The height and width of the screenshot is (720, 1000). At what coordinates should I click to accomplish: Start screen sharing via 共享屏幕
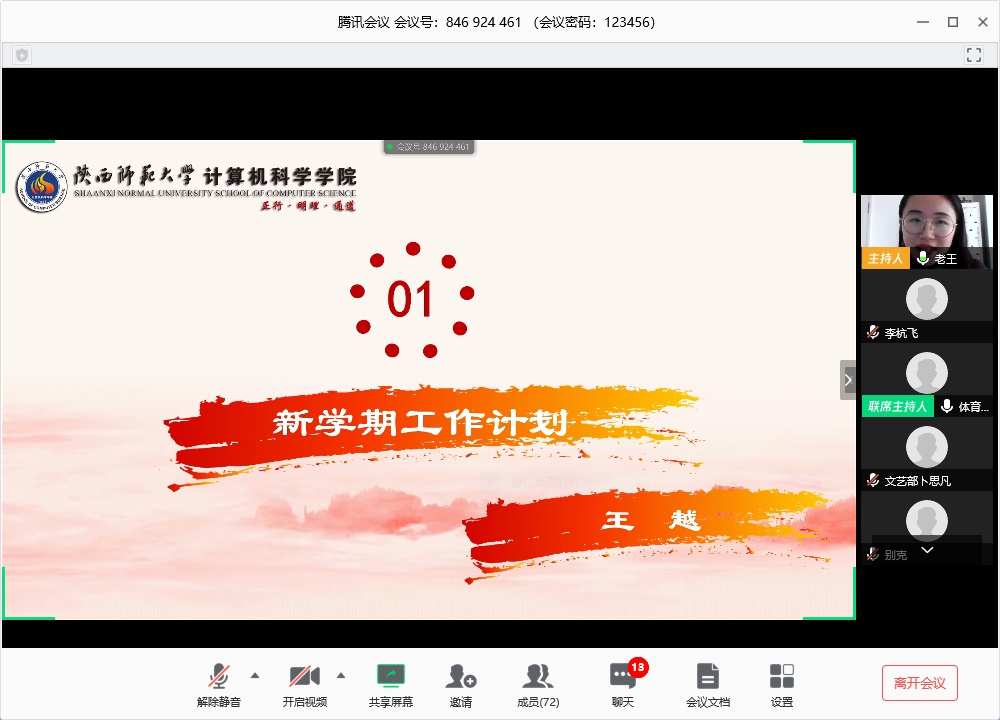coord(390,684)
